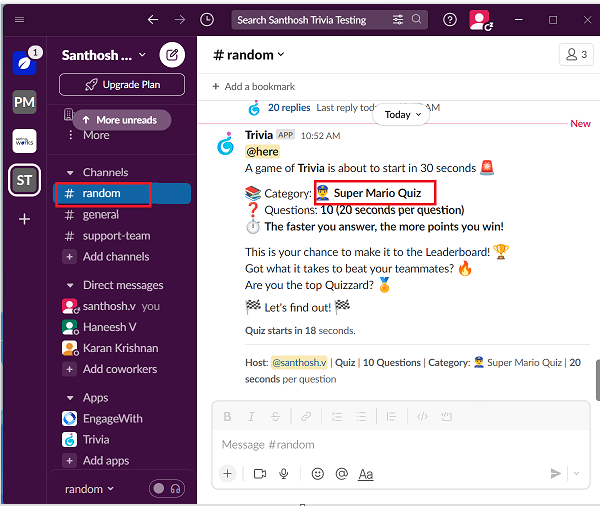The width and height of the screenshot is (600, 506).
Task: Open direct message with Haneesh V
Action: pyautogui.click(x=122, y=327)
